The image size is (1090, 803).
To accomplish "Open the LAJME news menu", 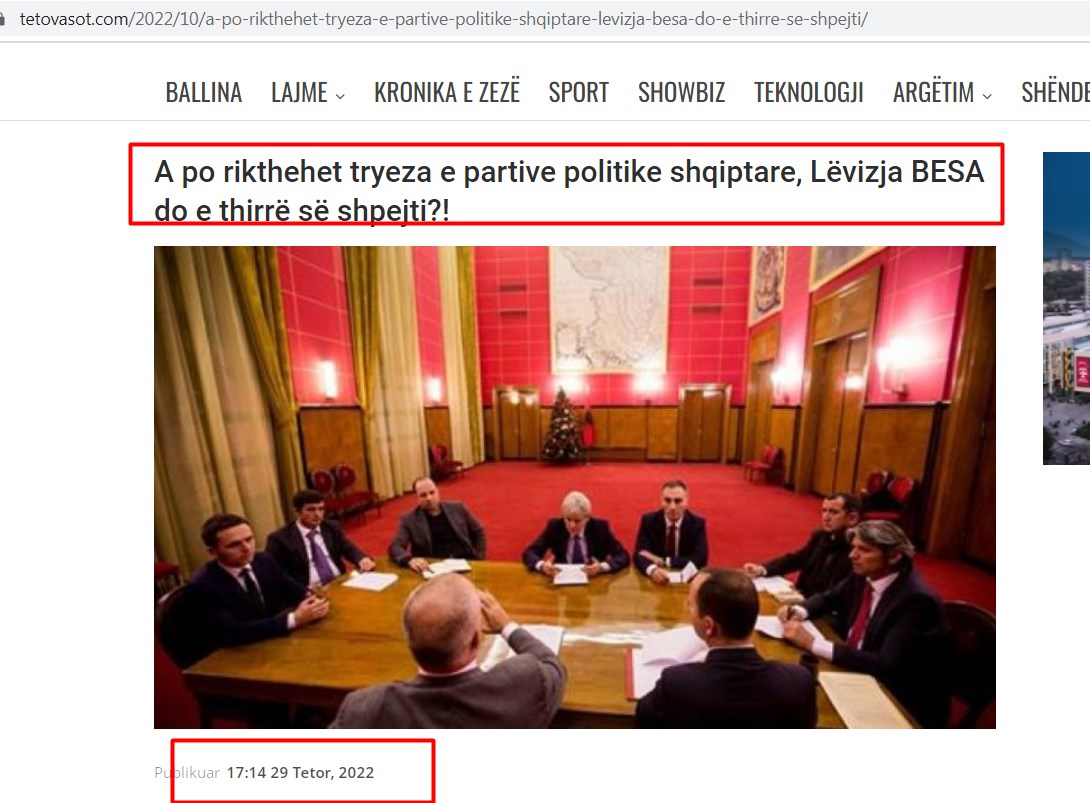I will click(299, 92).
